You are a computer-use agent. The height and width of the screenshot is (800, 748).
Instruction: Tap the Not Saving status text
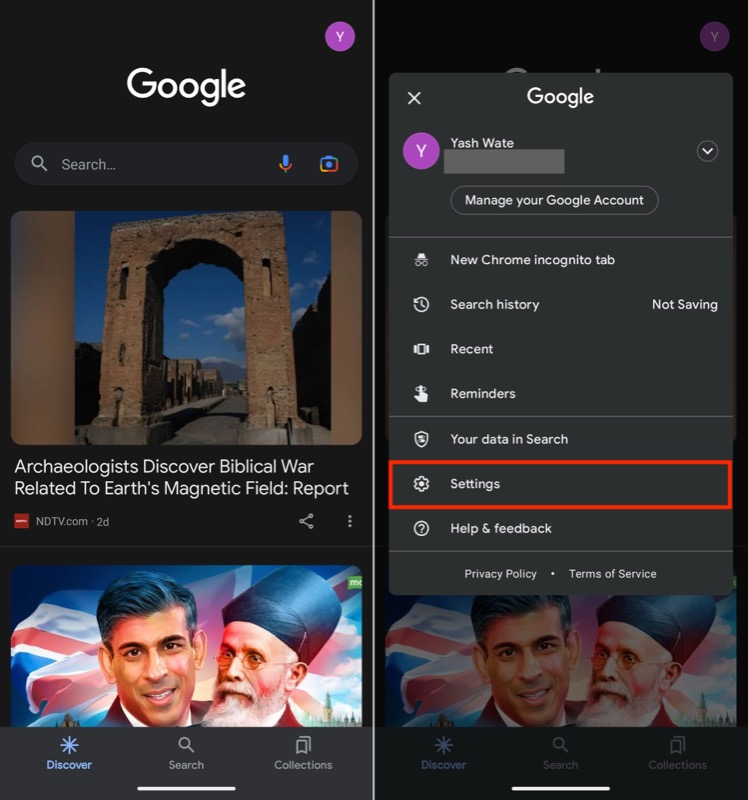pos(685,305)
